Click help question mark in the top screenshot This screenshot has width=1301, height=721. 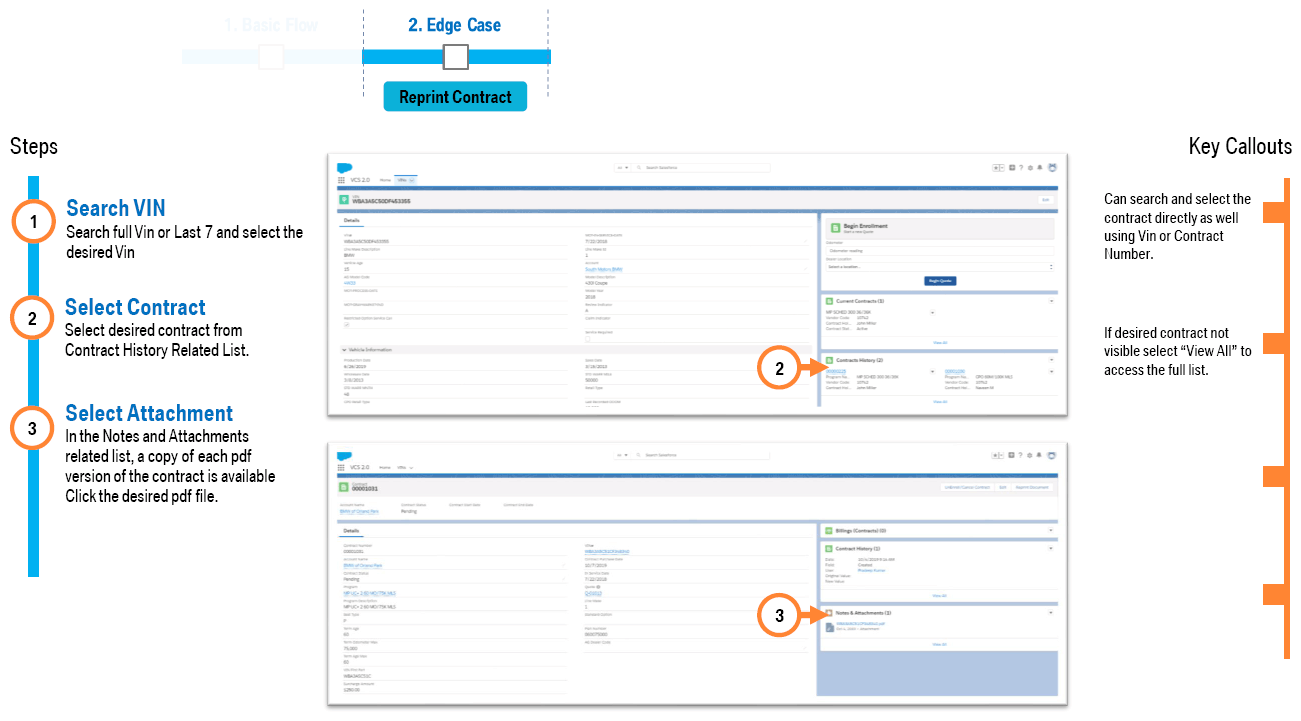[1021, 168]
